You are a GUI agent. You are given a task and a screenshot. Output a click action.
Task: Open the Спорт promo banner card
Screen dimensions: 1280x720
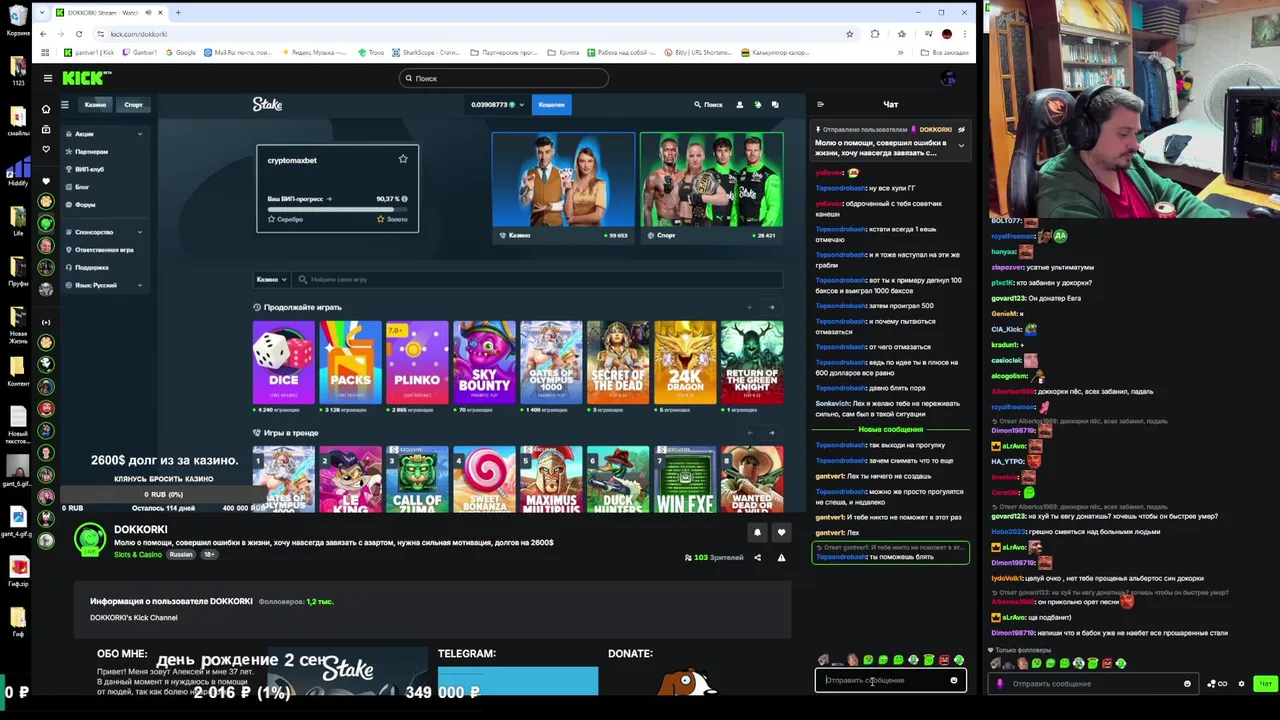pyautogui.click(x=711, y=187)
